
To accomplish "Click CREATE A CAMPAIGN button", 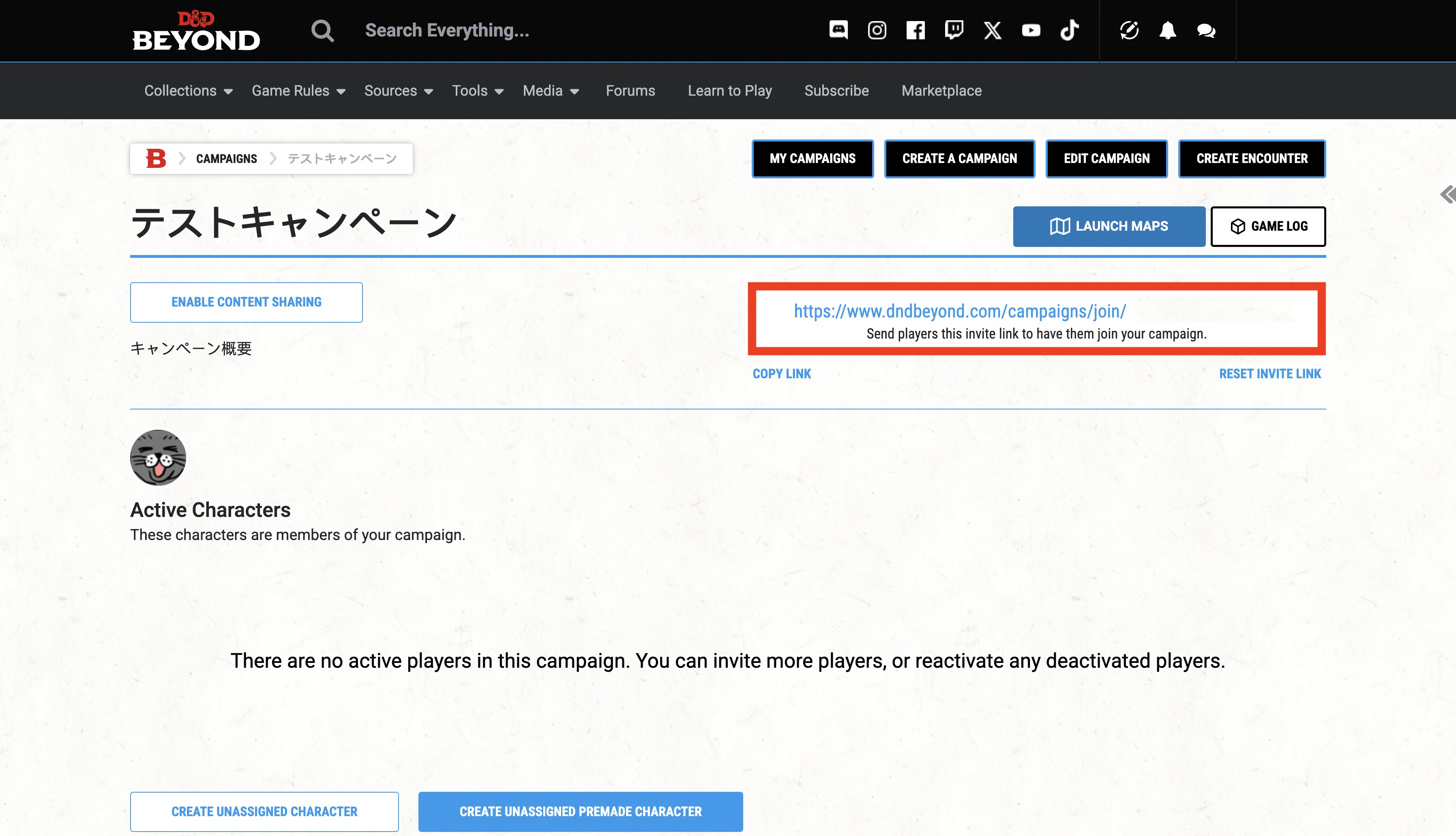I will pyautogui.click(x=959, y=159).
